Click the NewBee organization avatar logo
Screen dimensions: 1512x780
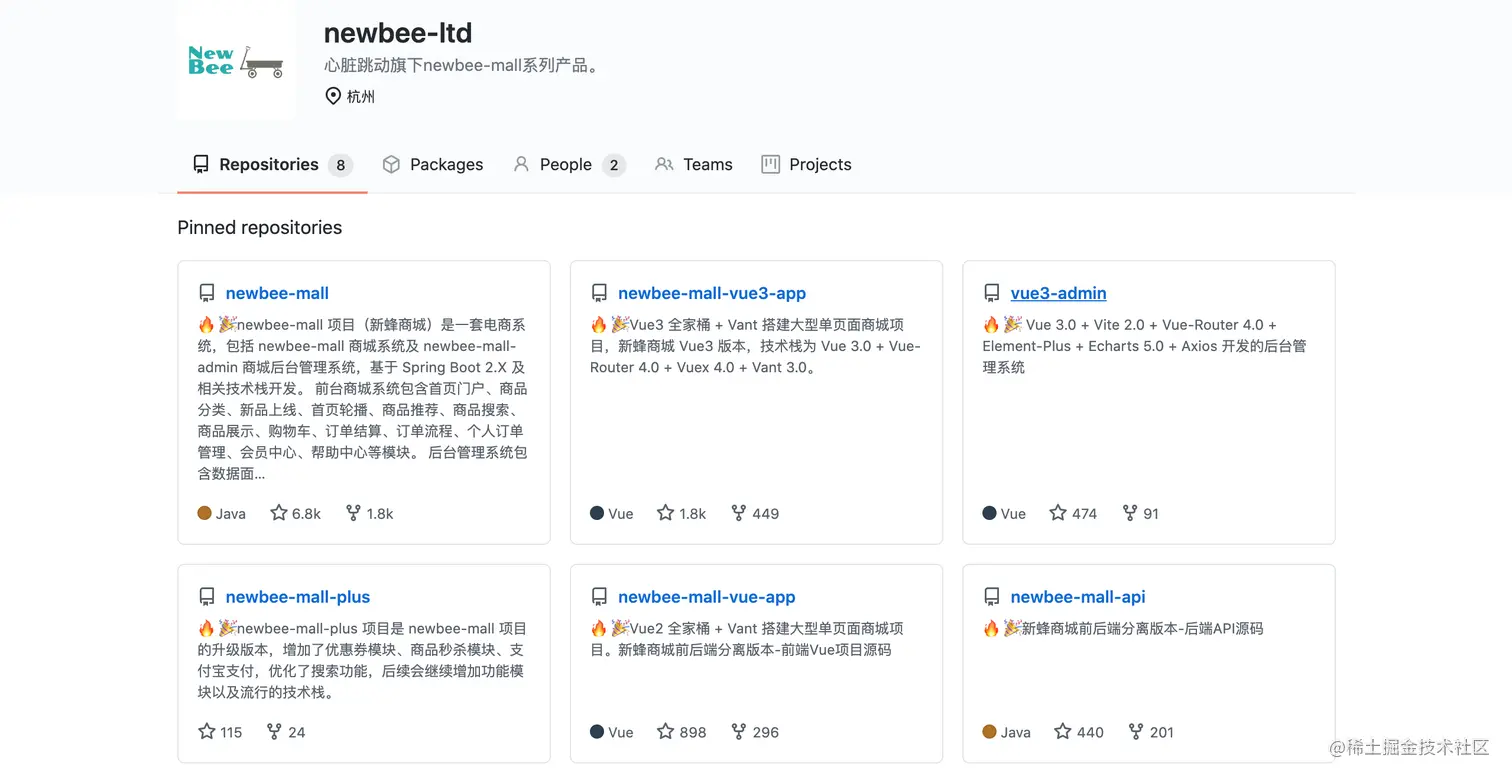pos(236,61)
